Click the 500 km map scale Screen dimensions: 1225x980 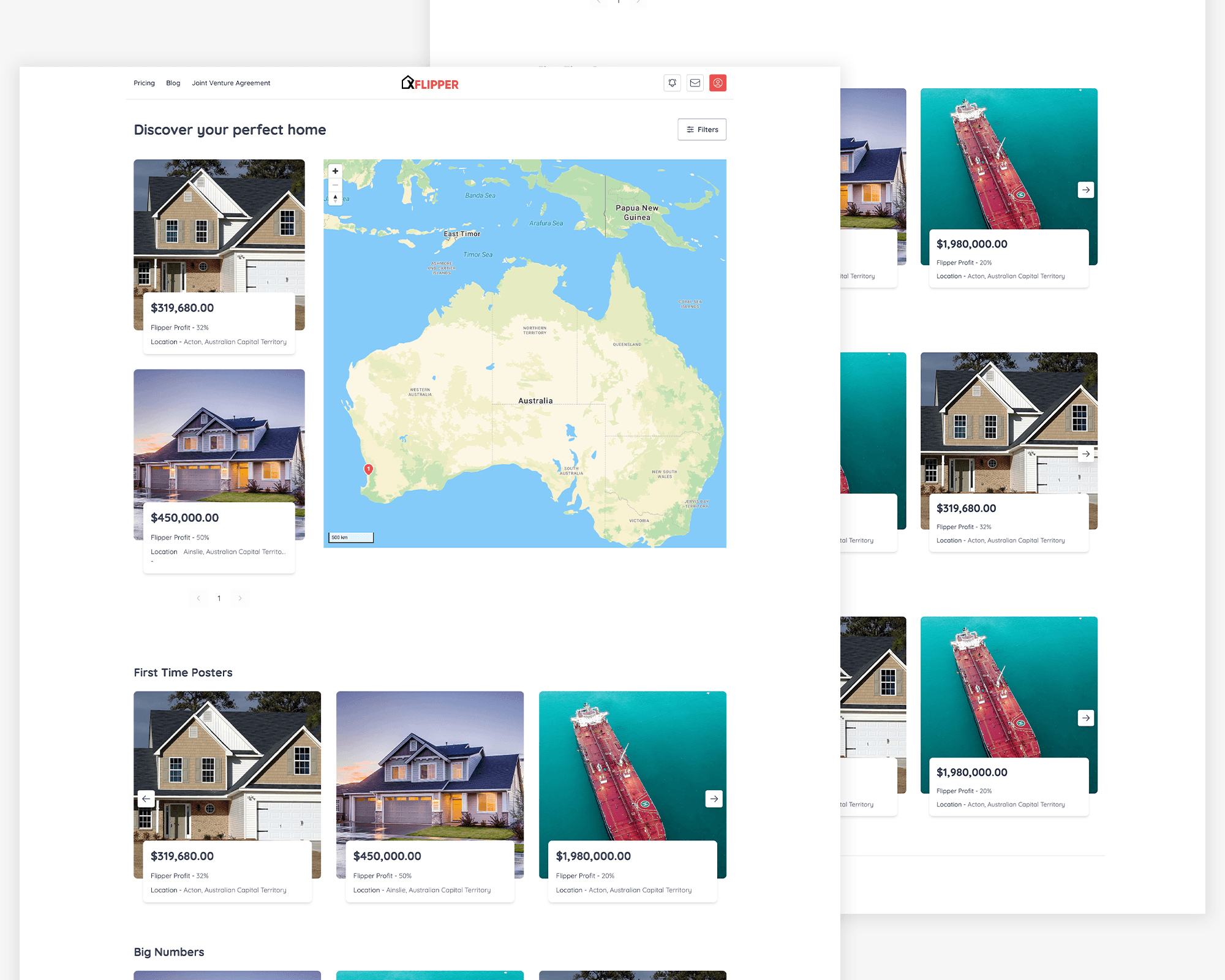pyautogui.click(x=351, y=537)
